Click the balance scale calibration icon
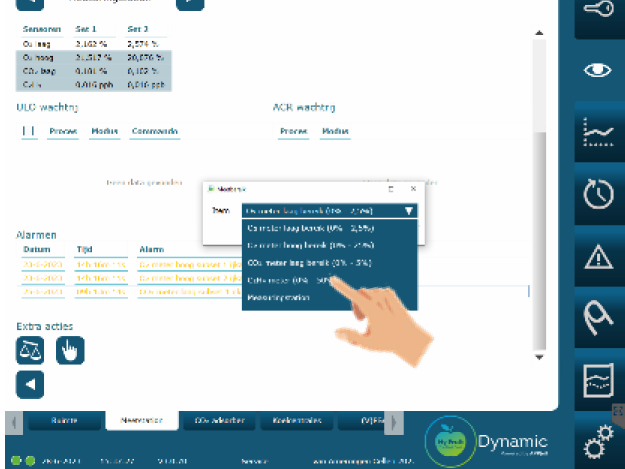The height and width of the screenshot is (469, 625). click(30, 350)
